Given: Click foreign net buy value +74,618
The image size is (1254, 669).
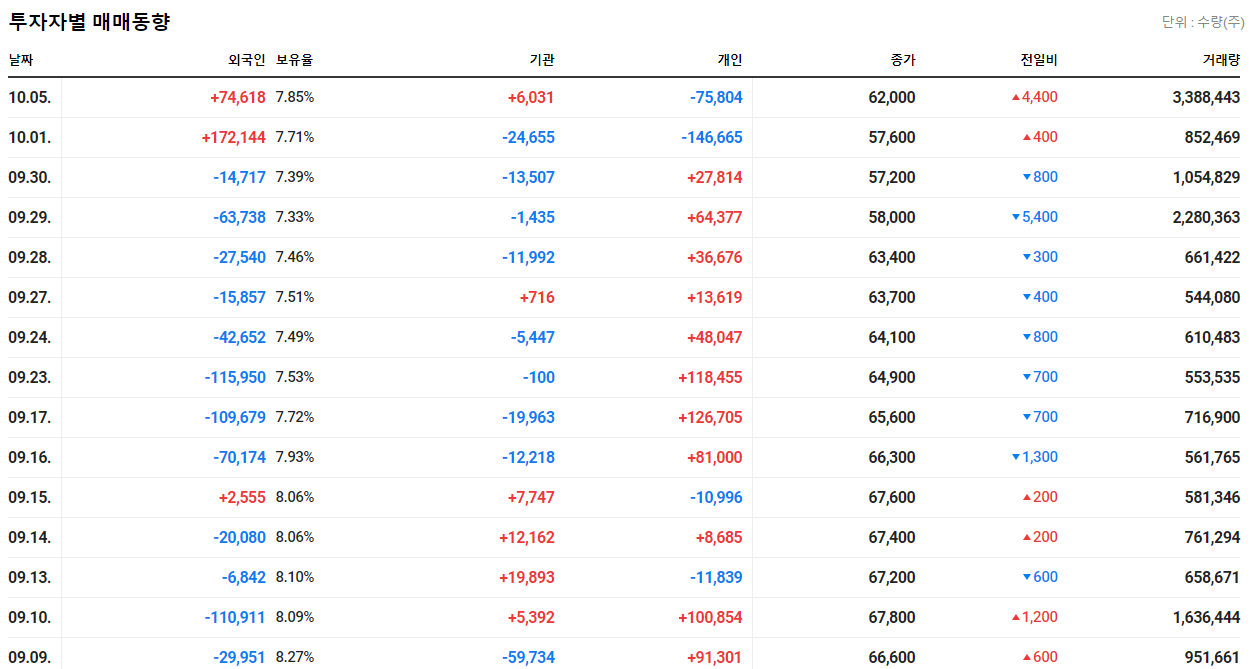Looking at the screenshot, I should (238, 97).
